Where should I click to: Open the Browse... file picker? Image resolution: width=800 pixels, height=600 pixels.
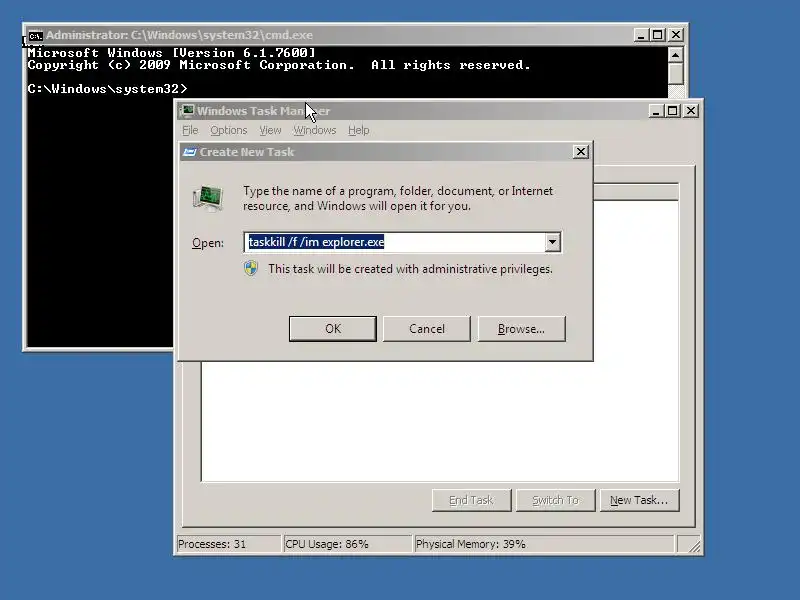coord(521,329)
